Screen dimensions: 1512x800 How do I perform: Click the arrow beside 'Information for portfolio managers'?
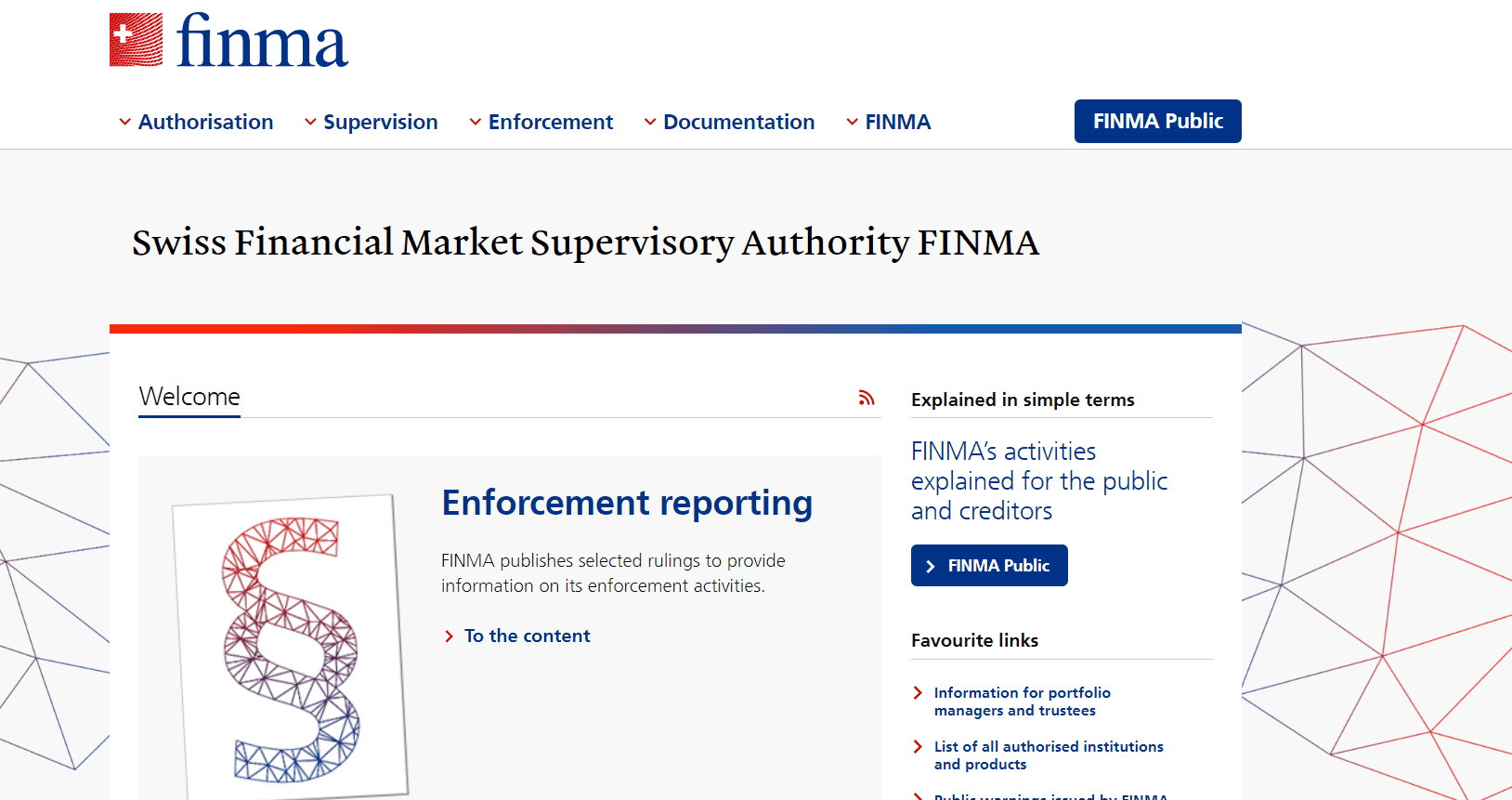pos(918,693)
